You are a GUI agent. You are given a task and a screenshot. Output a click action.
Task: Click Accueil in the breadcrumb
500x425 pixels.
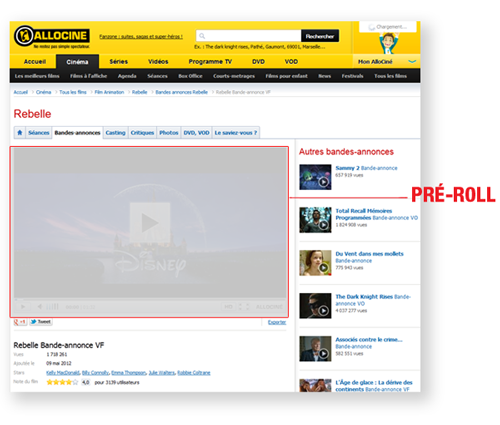coord(21,92)
